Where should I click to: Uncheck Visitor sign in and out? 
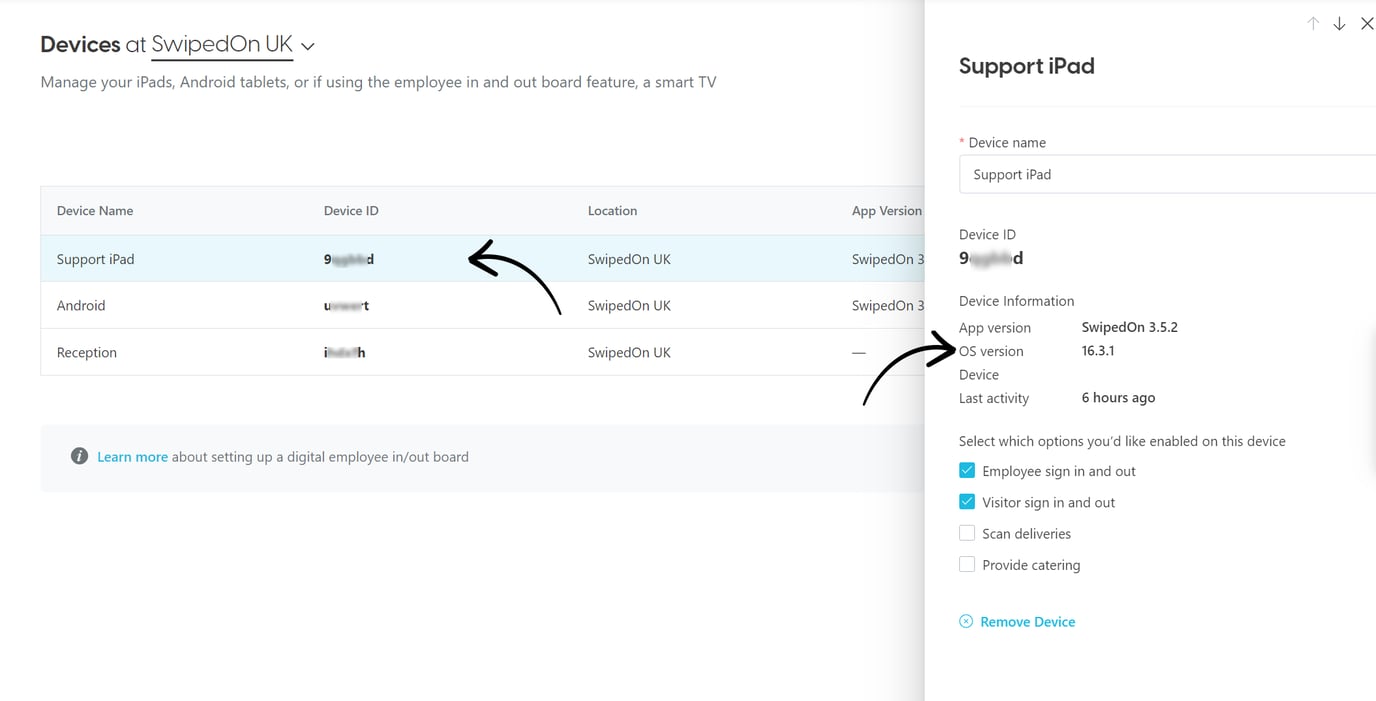[967, 502]
